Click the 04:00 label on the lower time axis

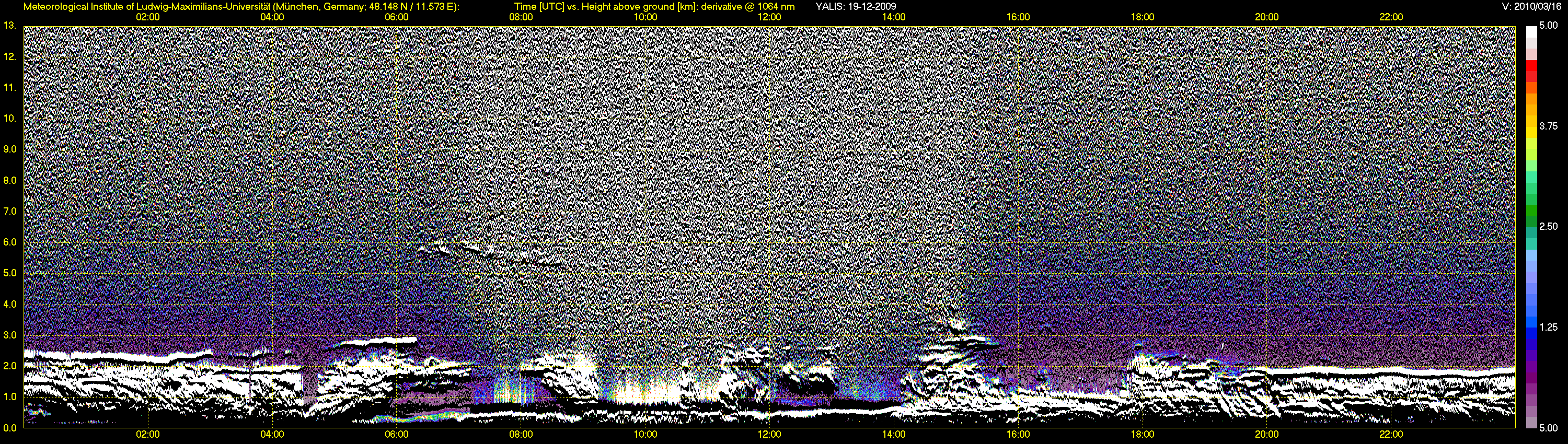272,434
